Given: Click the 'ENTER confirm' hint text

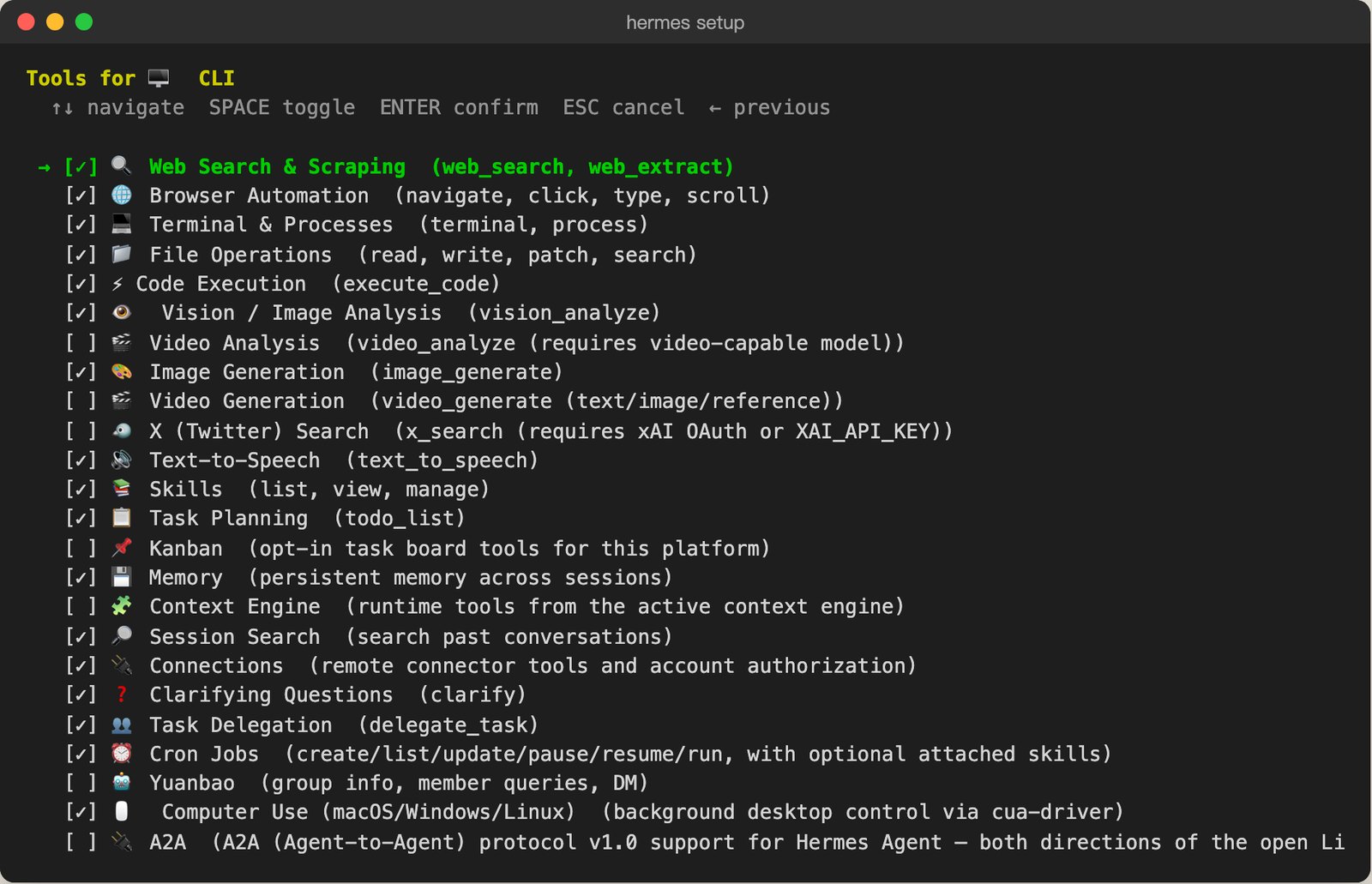Looking at the screenshot, I should (x=459, y=108).
